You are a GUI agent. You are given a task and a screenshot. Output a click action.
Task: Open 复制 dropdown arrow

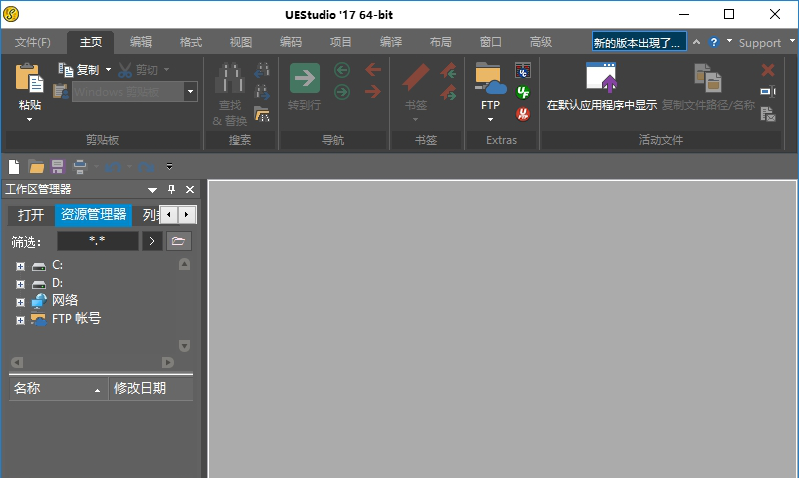(x=108, y=69)
